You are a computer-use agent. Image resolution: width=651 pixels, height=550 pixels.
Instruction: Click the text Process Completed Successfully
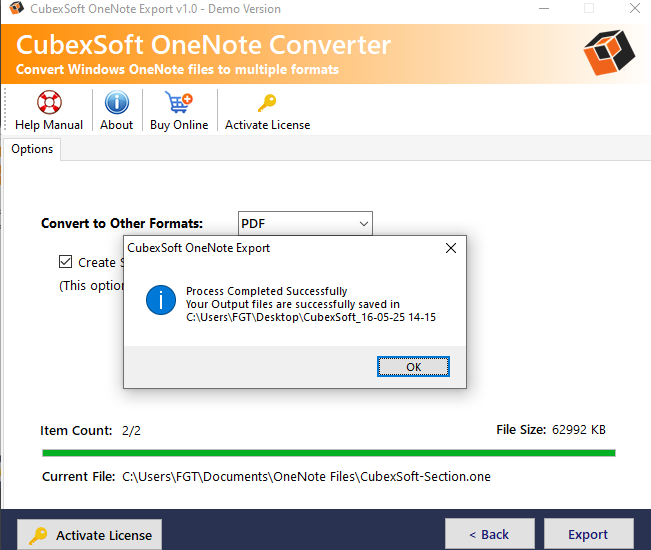[x=267, y=291]
